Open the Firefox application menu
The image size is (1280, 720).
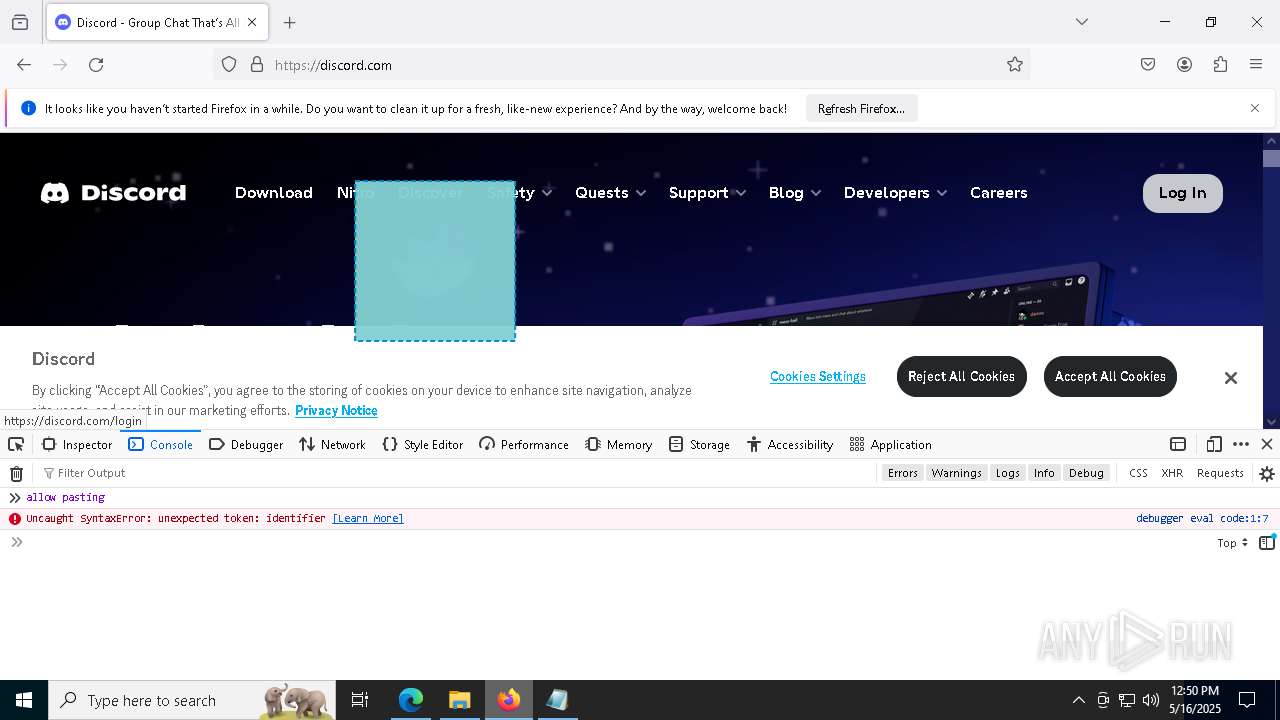[1256, 65]
